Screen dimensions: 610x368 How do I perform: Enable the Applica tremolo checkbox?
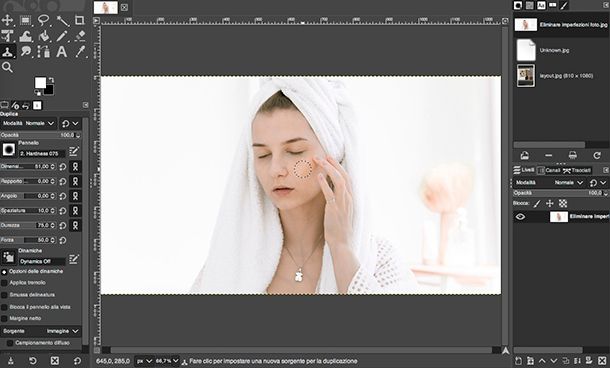pos(4,283)
